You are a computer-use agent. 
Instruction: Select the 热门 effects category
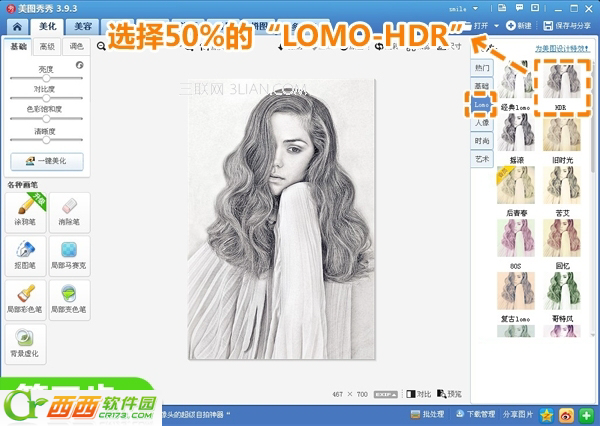482,68
